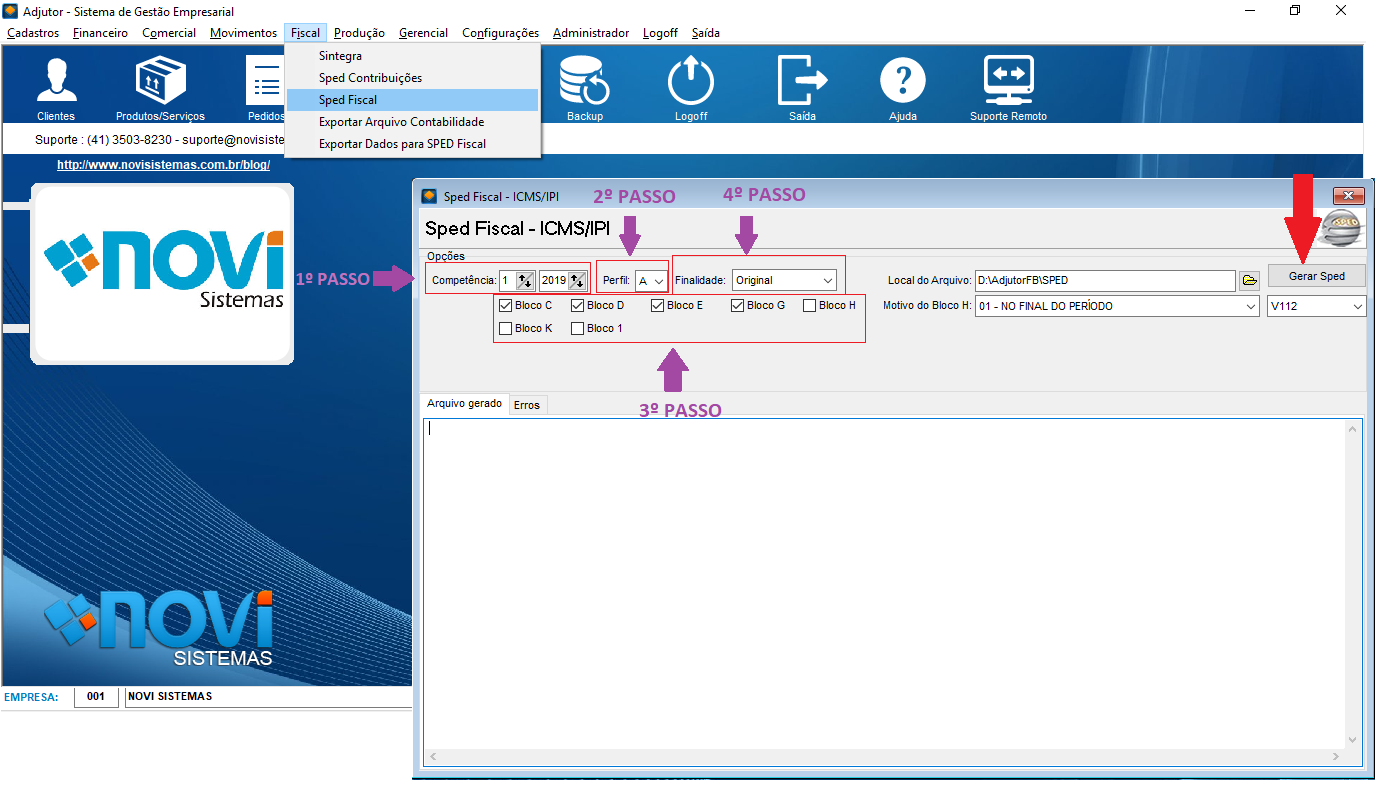Click the Local do Arquivo path field
This screenshot has width=1380, height=786.
[1106, 280]
